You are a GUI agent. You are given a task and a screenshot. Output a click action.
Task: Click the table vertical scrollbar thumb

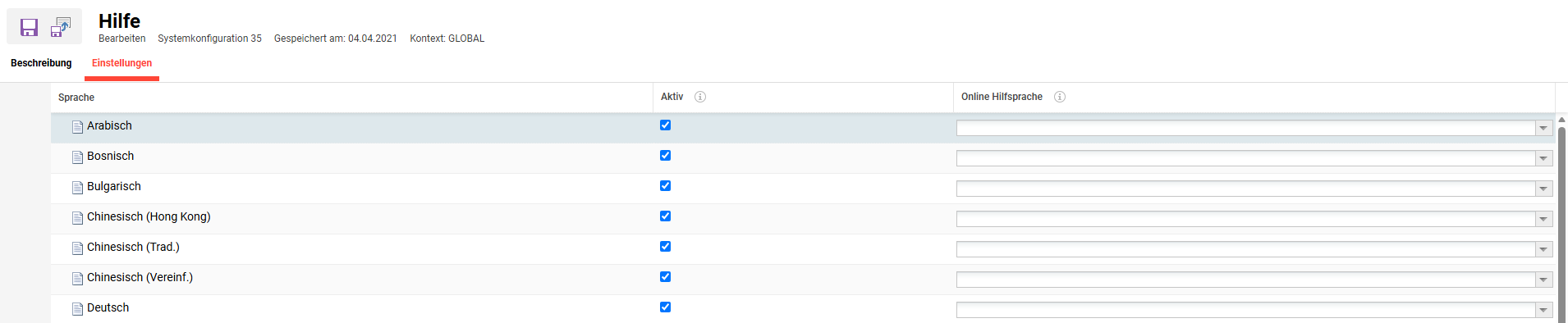click(x=1561, y=224)
